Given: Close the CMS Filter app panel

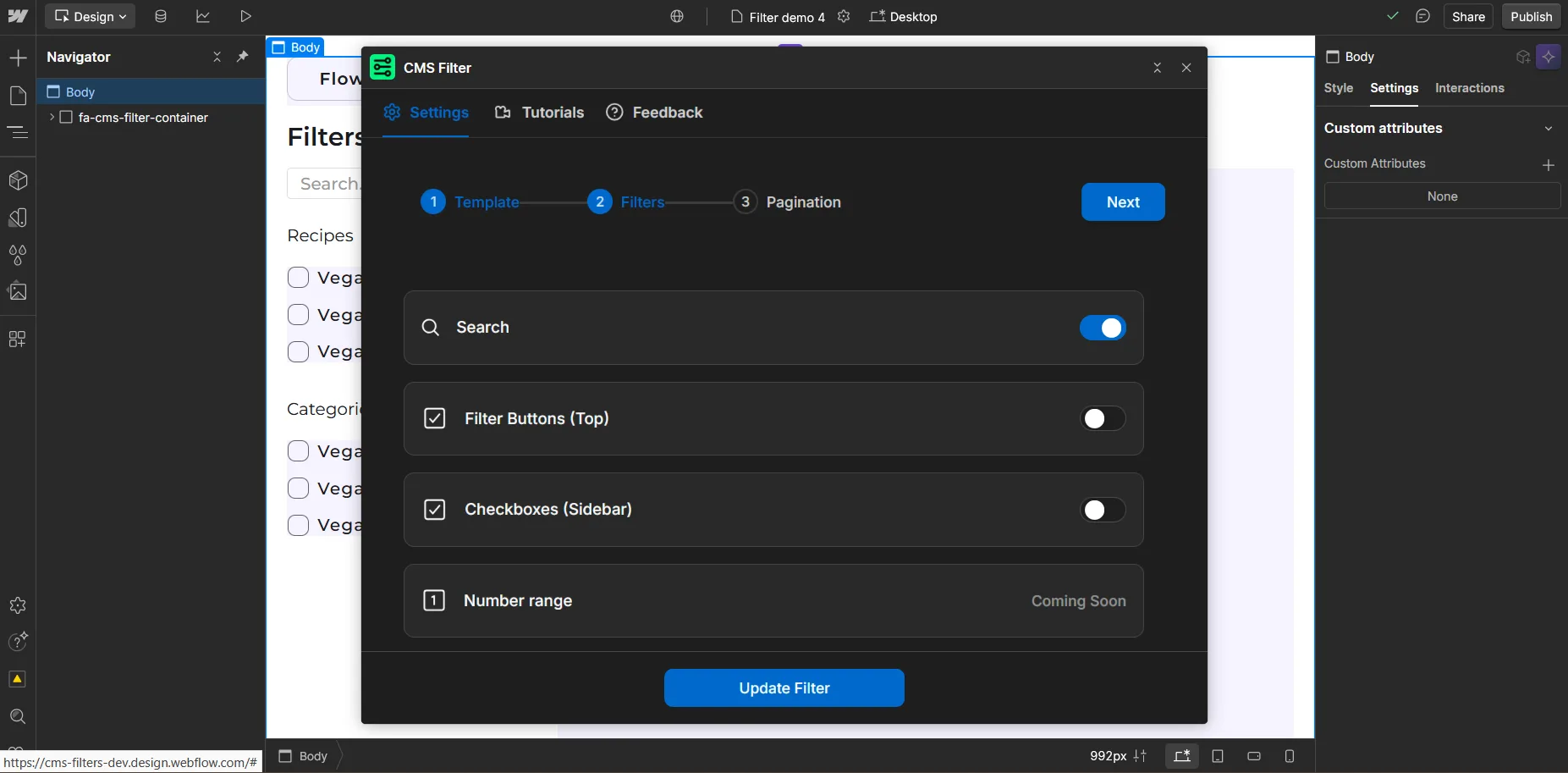Looking at the screenshot, I should [1186, 68].
